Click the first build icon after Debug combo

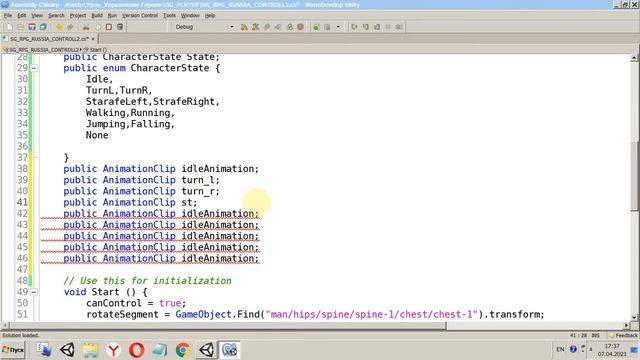[244, 27]
